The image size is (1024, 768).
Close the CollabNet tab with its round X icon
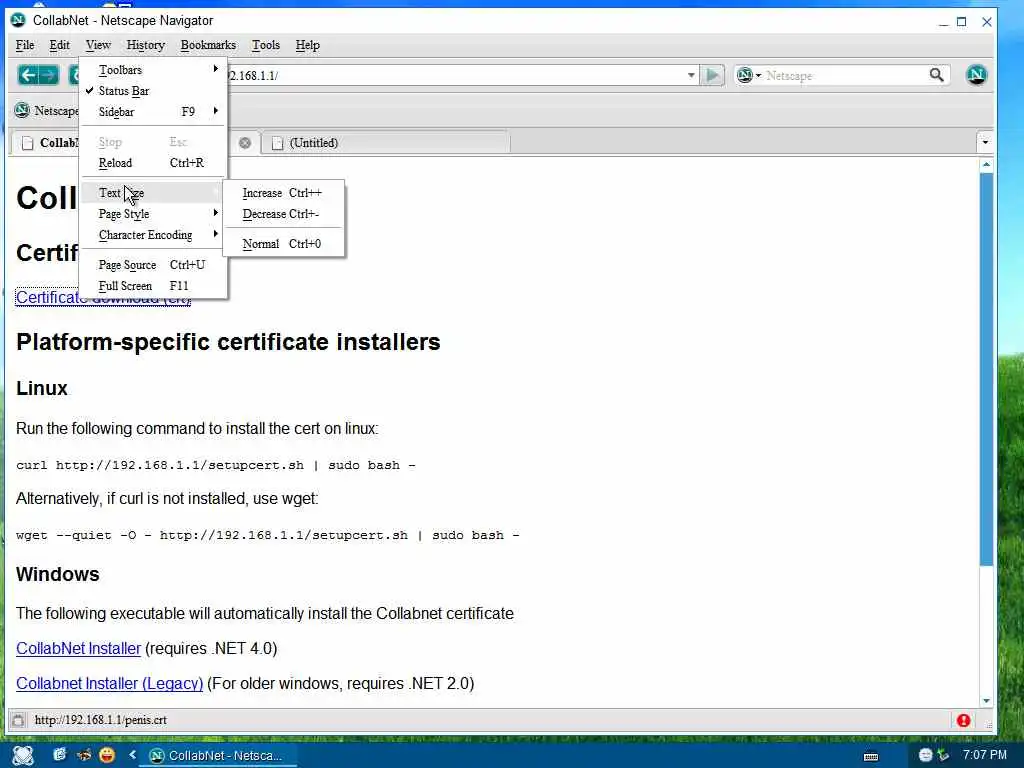click(245, 142)
